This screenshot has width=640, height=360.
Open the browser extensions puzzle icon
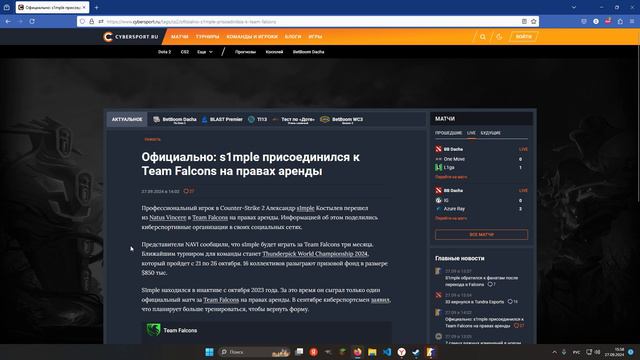(620, 21)
